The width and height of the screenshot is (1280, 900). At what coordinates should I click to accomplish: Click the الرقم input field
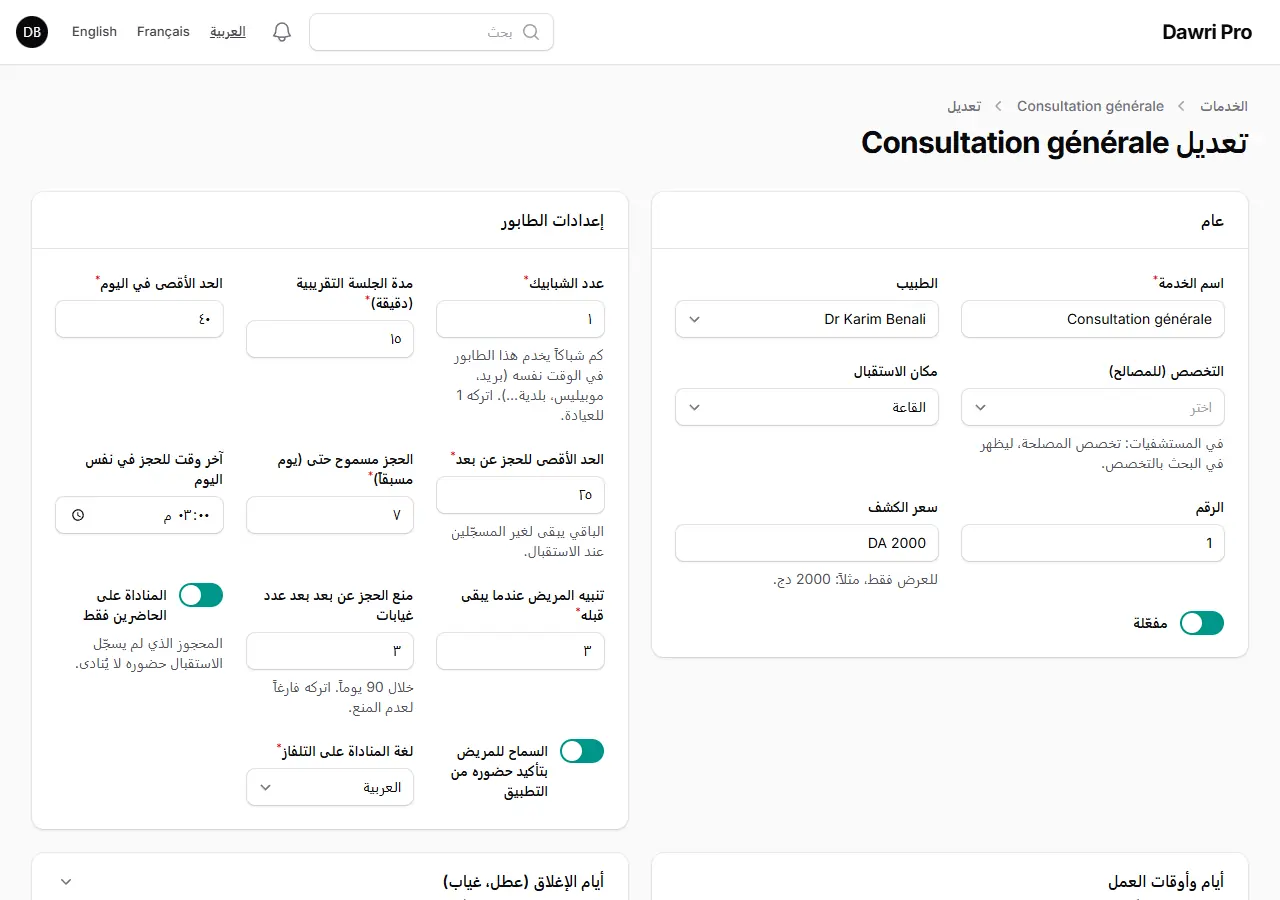pos(1093,543)
